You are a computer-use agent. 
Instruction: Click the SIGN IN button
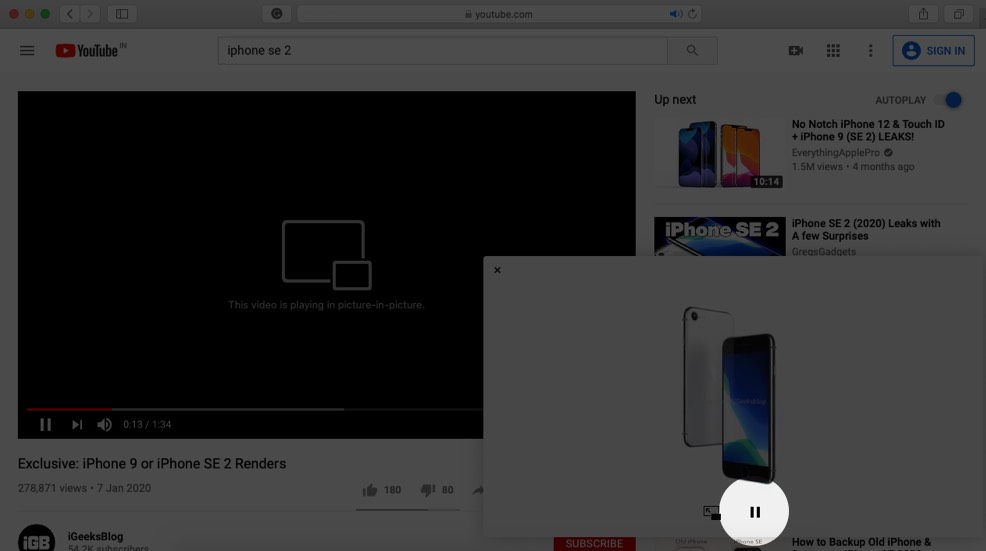click(933, 50)
